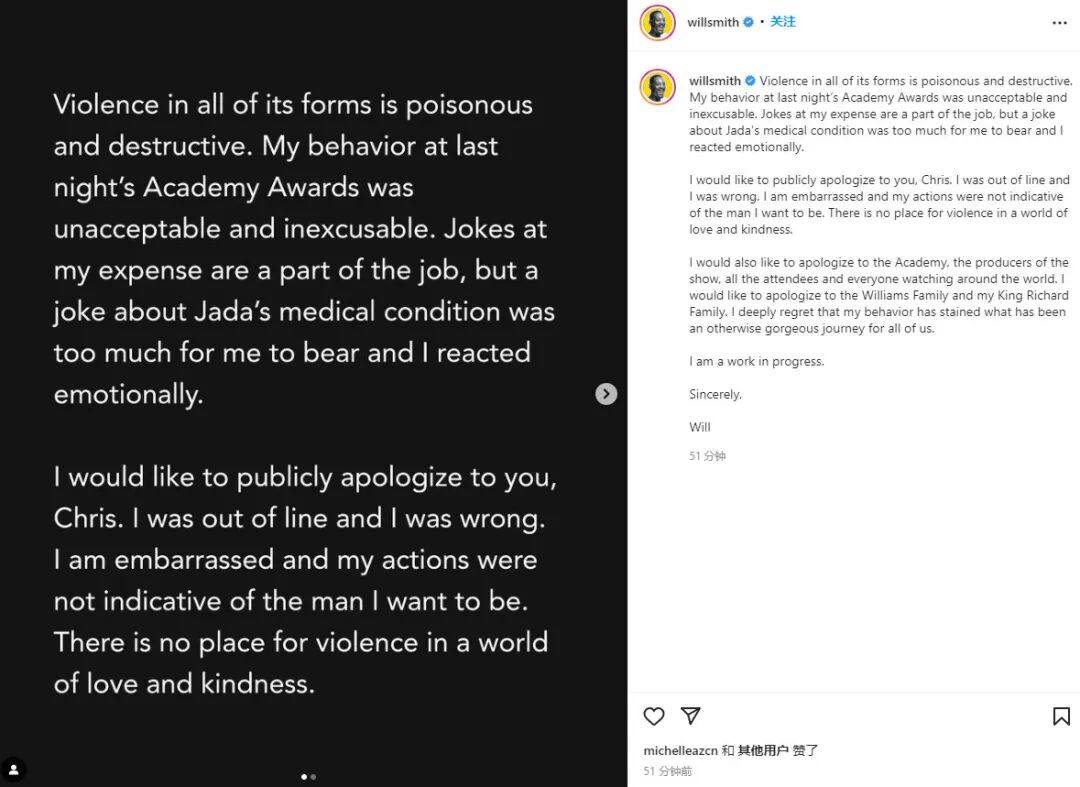Share post via paper plane icon

(x=690, y=716)
